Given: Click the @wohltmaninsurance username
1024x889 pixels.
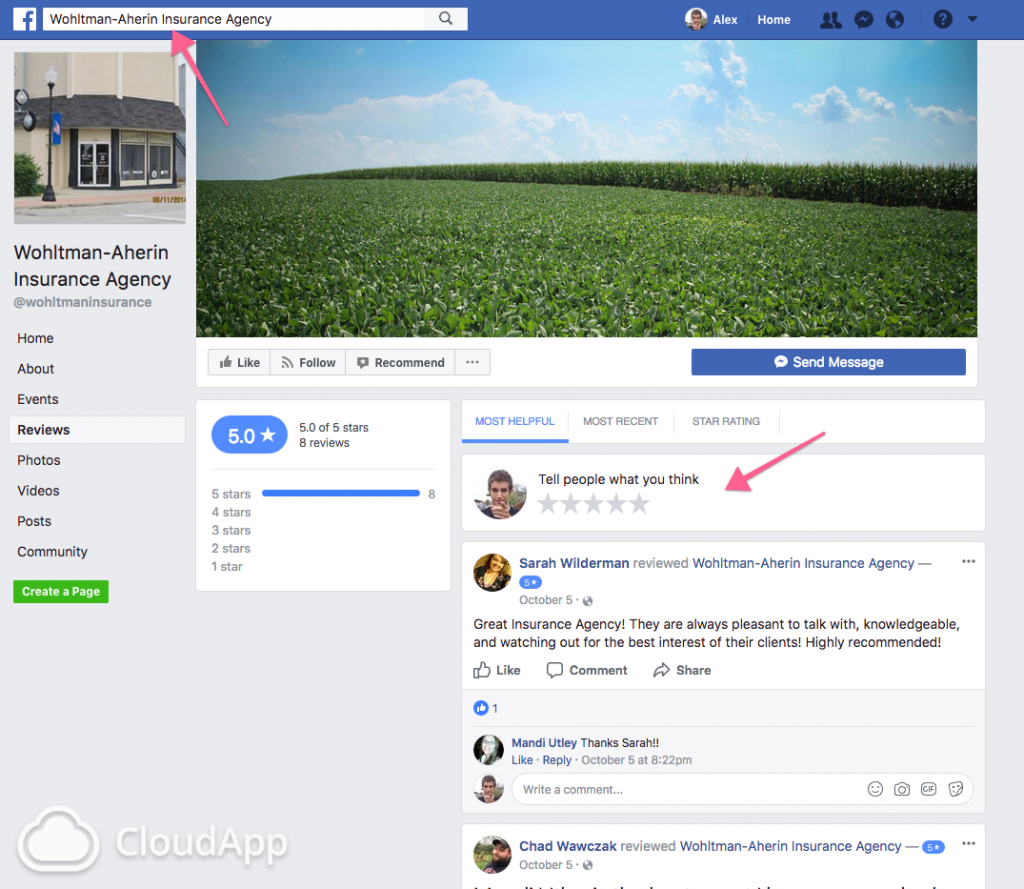Looking at the screenshot, I should [83, 302].
